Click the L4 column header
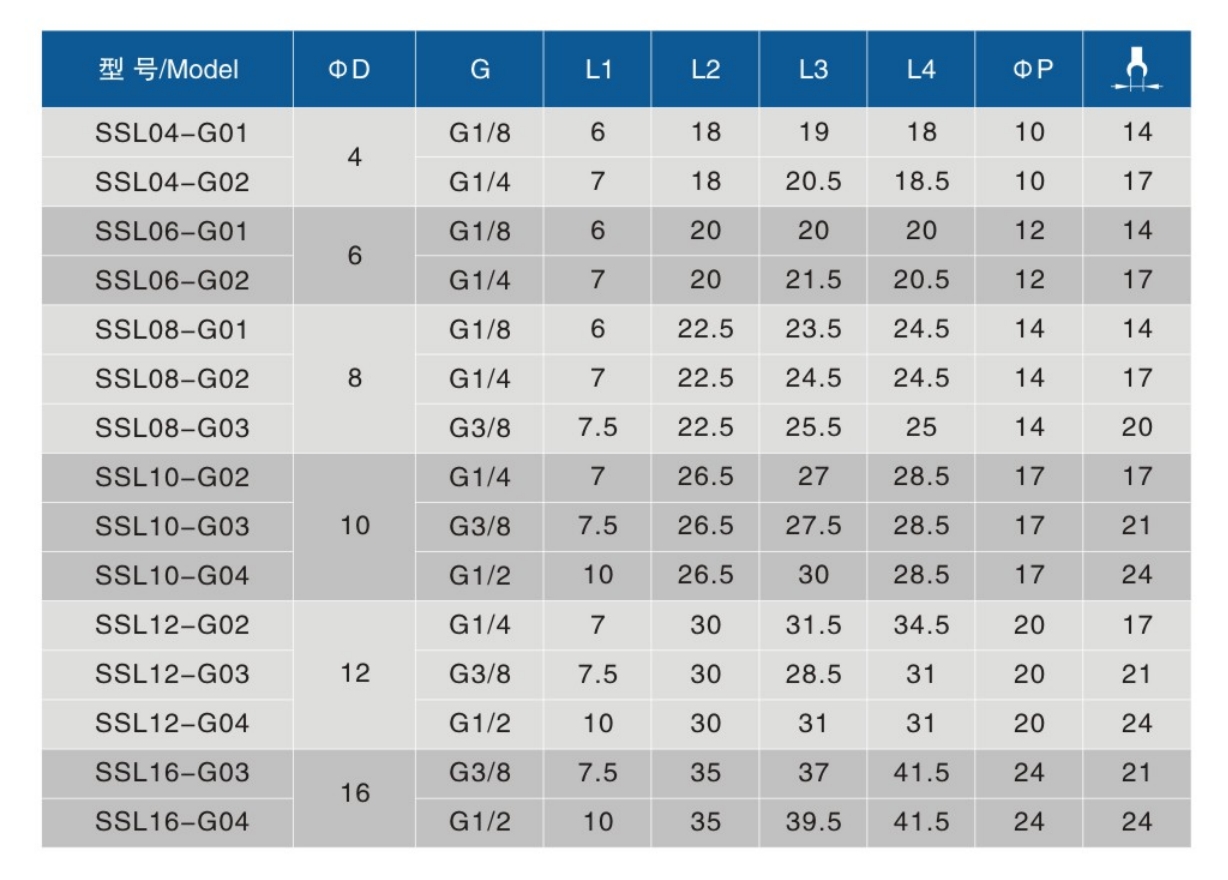Screen dimensions: 1228x880 point(921,71)
